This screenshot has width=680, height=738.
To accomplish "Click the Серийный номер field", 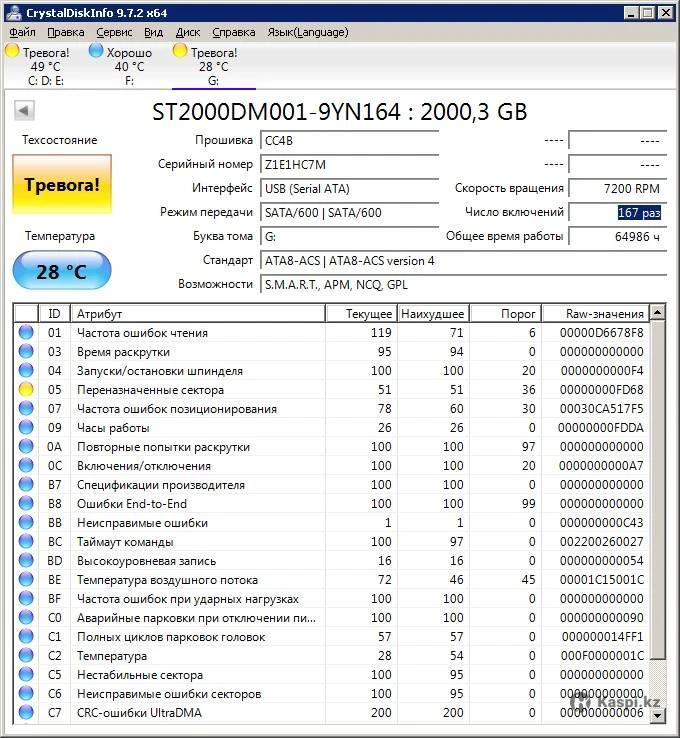I will 349,164.
